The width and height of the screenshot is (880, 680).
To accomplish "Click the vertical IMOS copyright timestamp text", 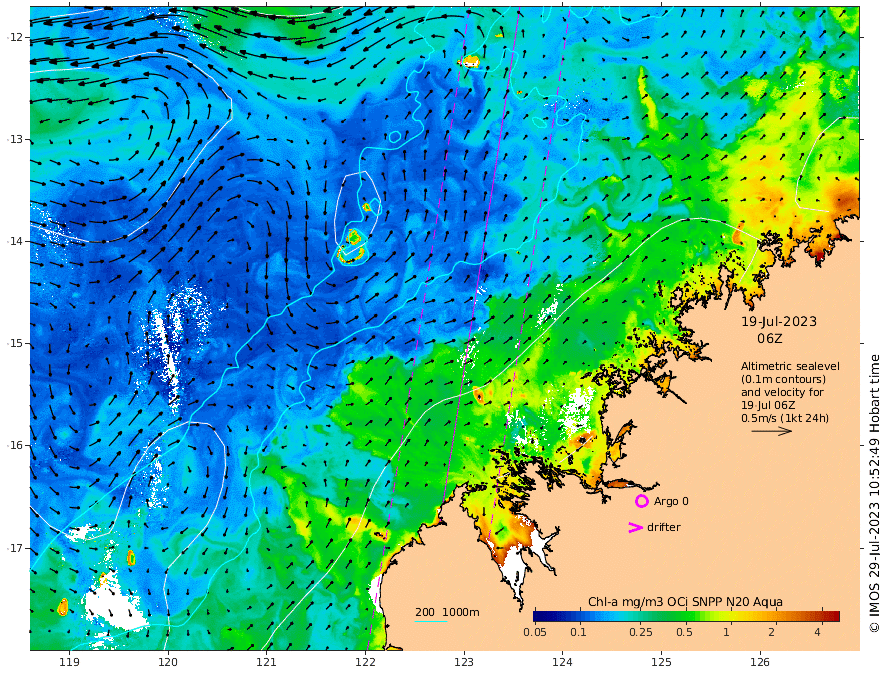I will [x=874, y=493].
